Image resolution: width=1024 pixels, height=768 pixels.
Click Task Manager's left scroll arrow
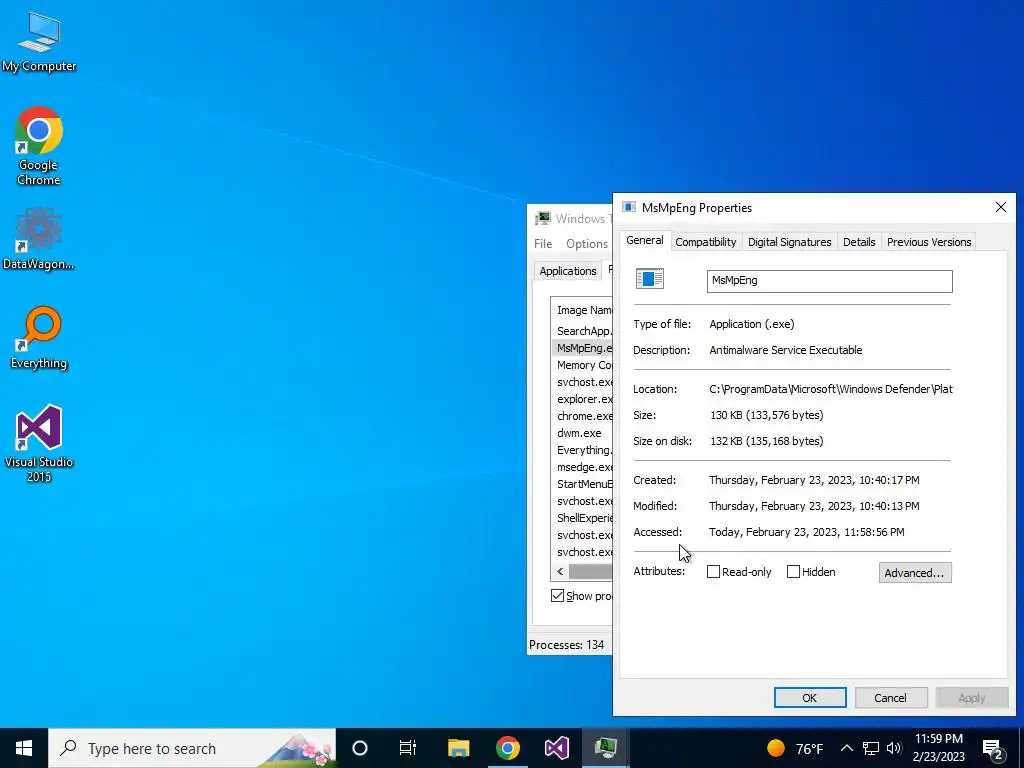point(560,571)
